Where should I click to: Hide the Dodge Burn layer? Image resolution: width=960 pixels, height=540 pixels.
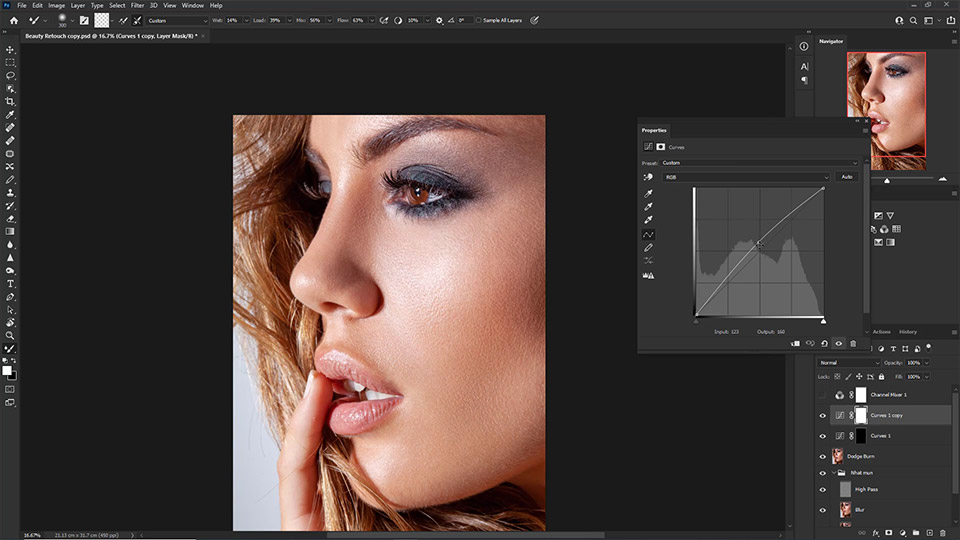[823, 456]
